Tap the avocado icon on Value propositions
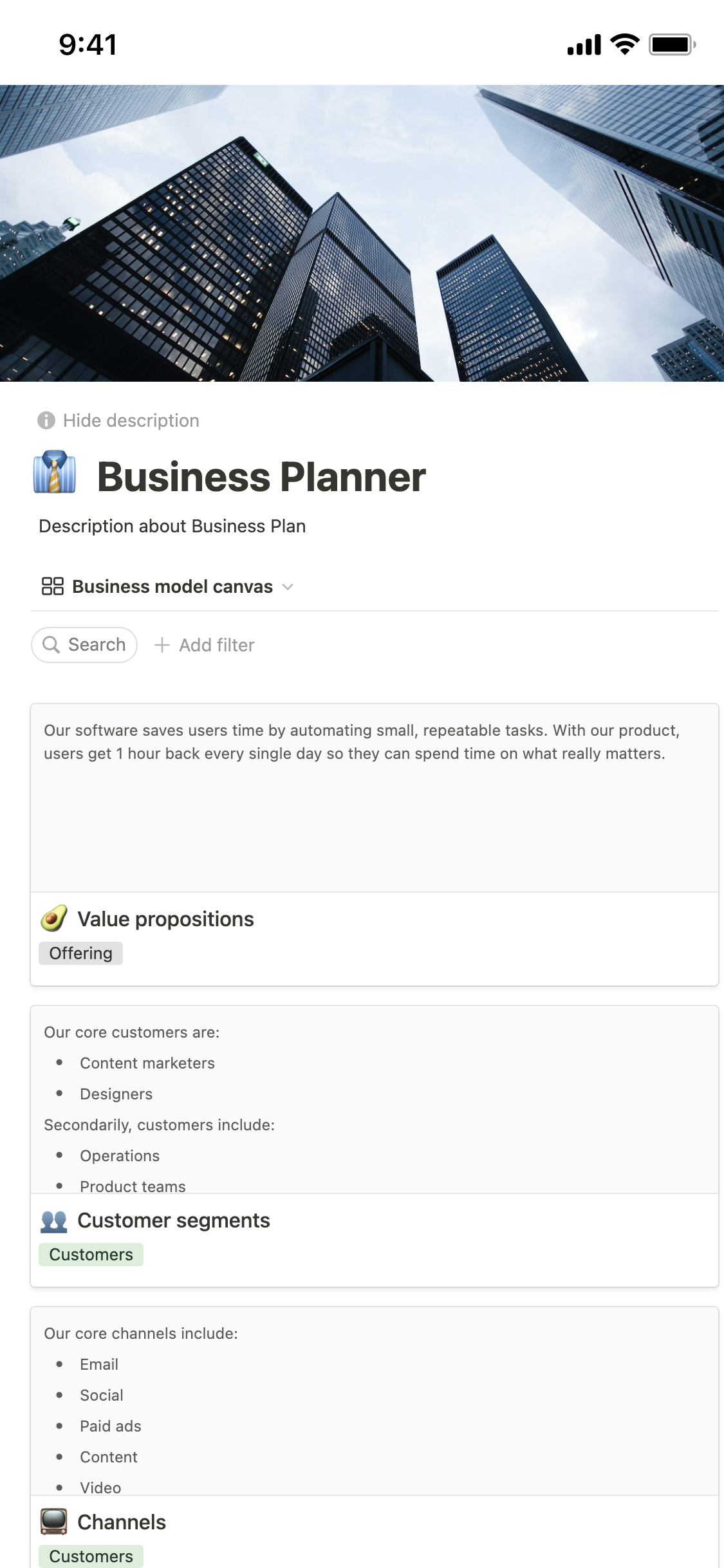 point(54,919)
